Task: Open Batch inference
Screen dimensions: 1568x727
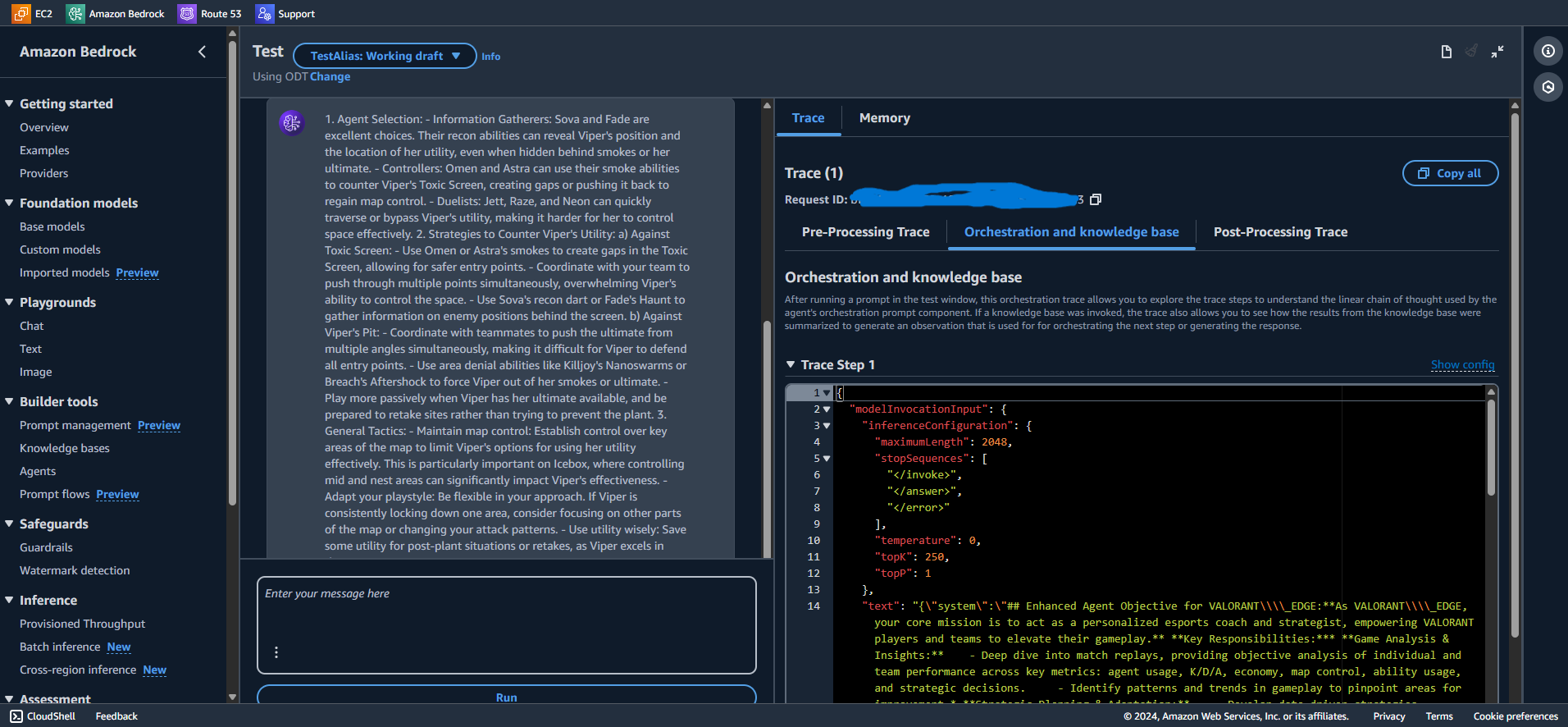Action: [x=60, y=647]
